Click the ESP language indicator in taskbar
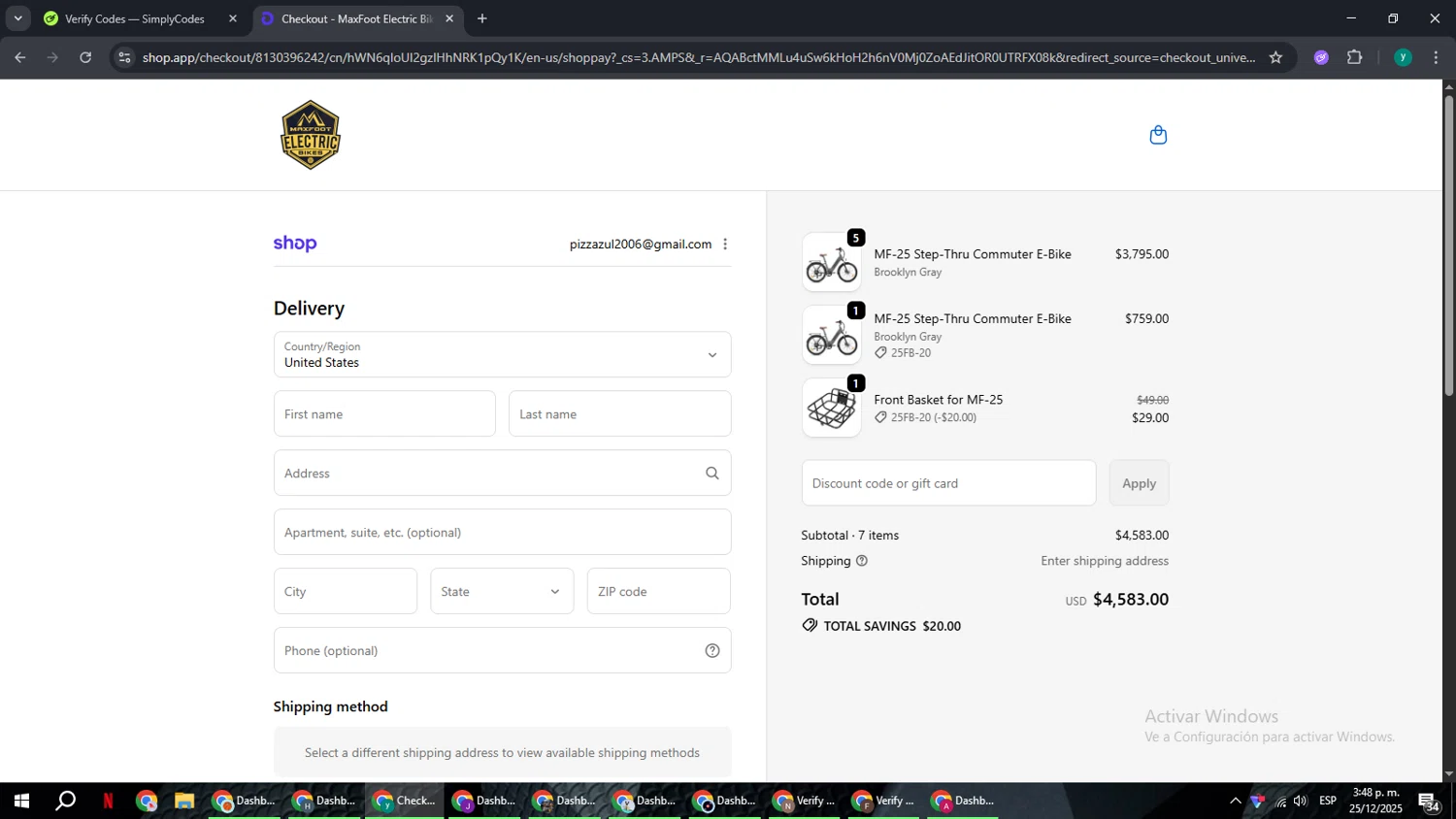 (x=1328, y=802)
